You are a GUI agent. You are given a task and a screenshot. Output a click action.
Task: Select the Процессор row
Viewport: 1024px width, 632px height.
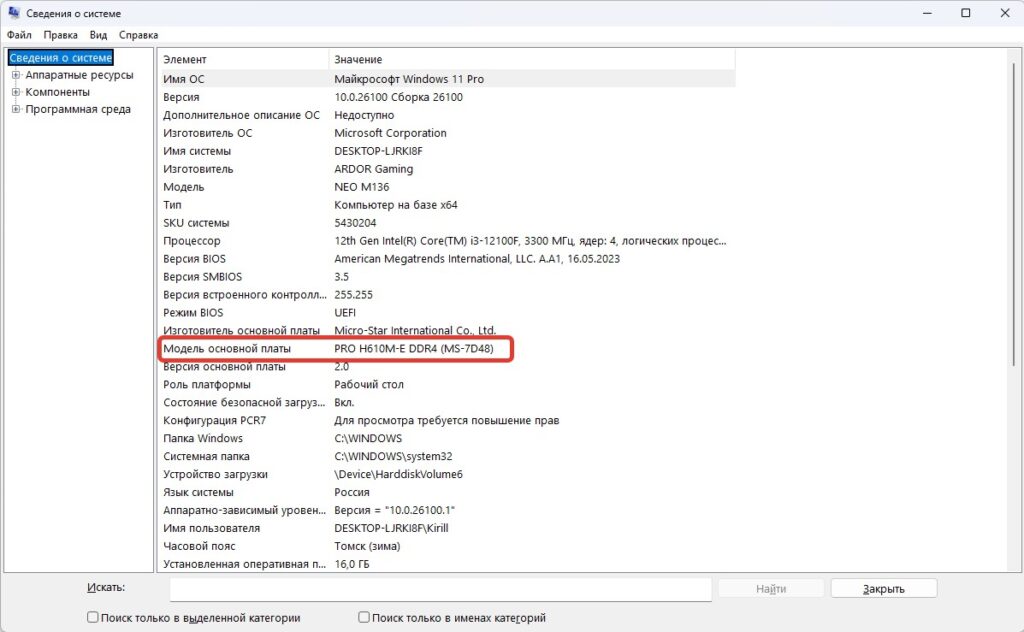click(447, 241)
